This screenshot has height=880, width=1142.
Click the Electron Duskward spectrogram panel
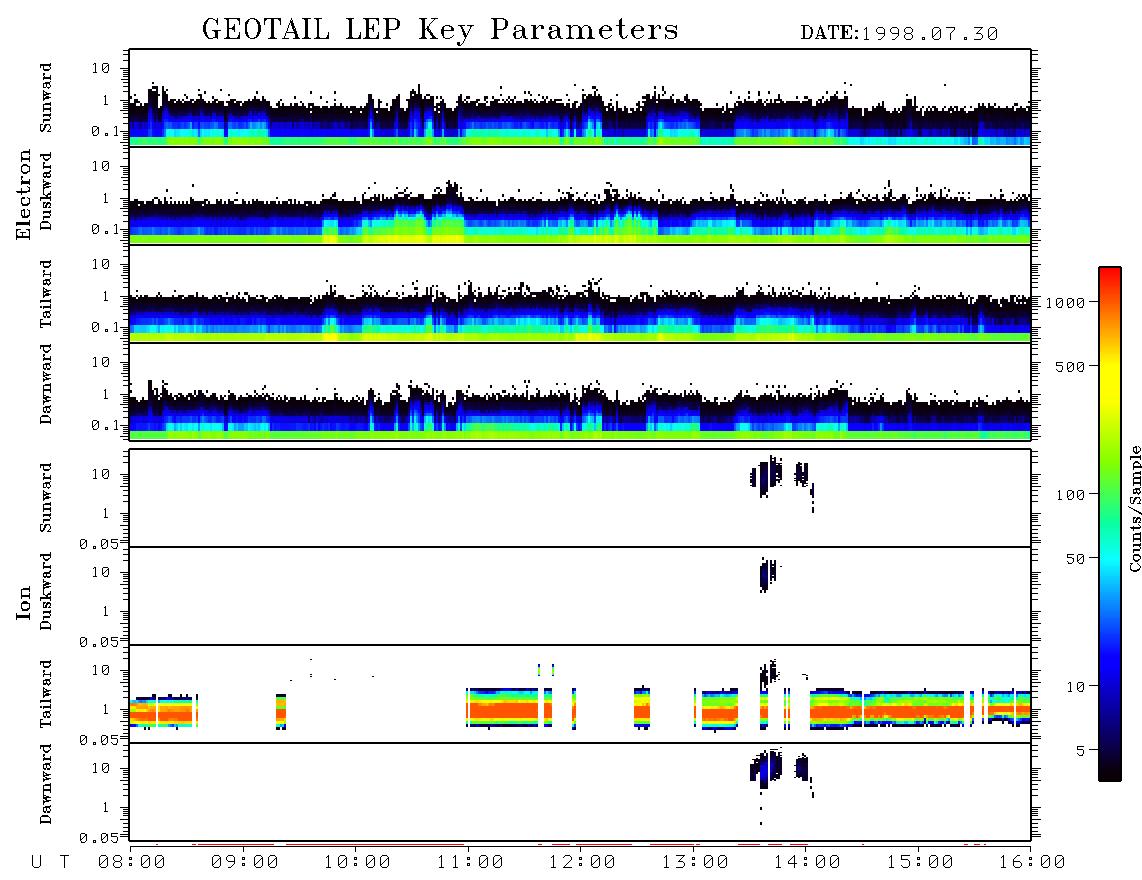[580, 195]
